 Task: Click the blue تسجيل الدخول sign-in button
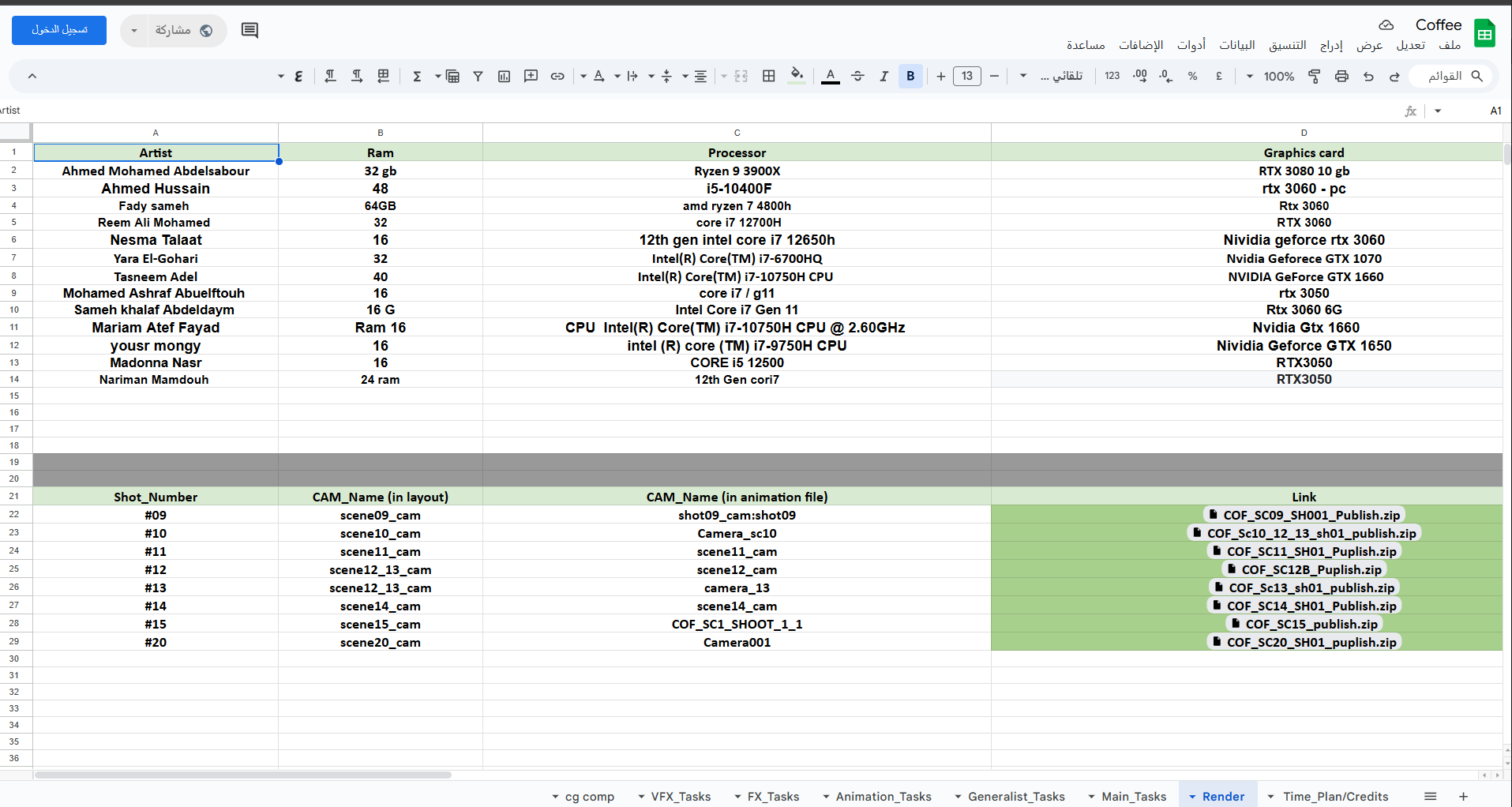coord(59,30)
